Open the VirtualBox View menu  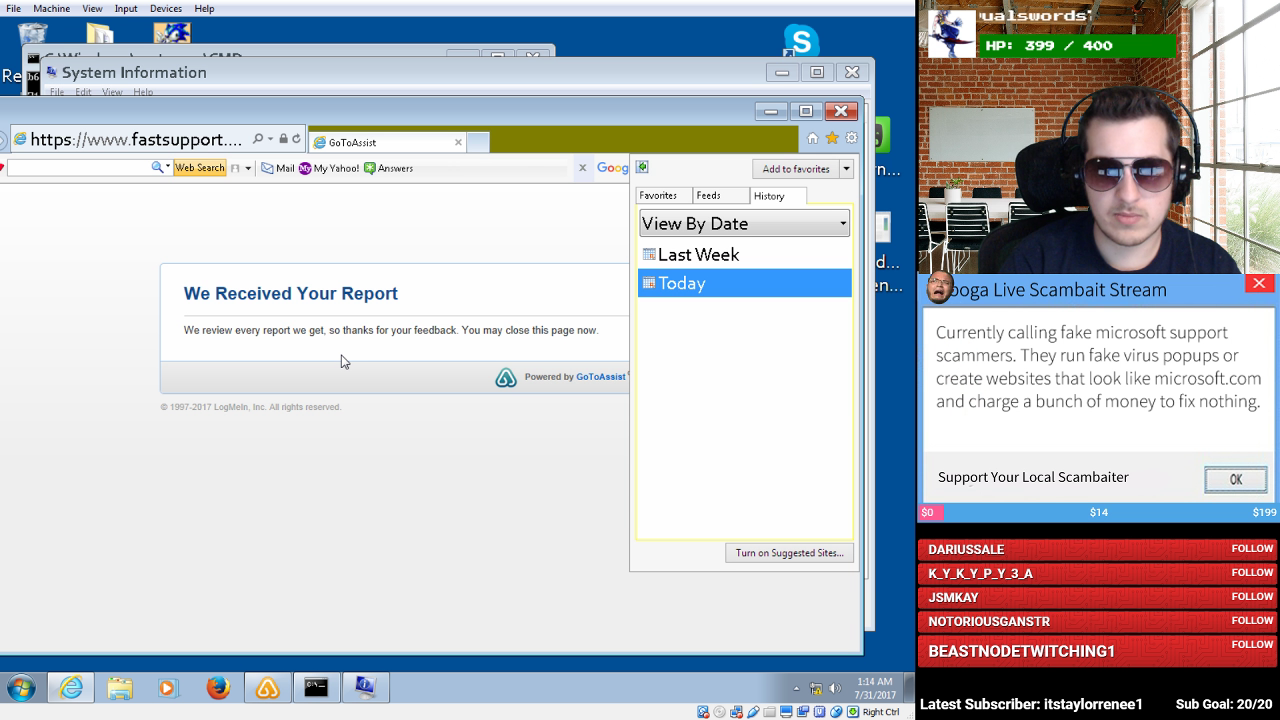[x=92, y=8]
